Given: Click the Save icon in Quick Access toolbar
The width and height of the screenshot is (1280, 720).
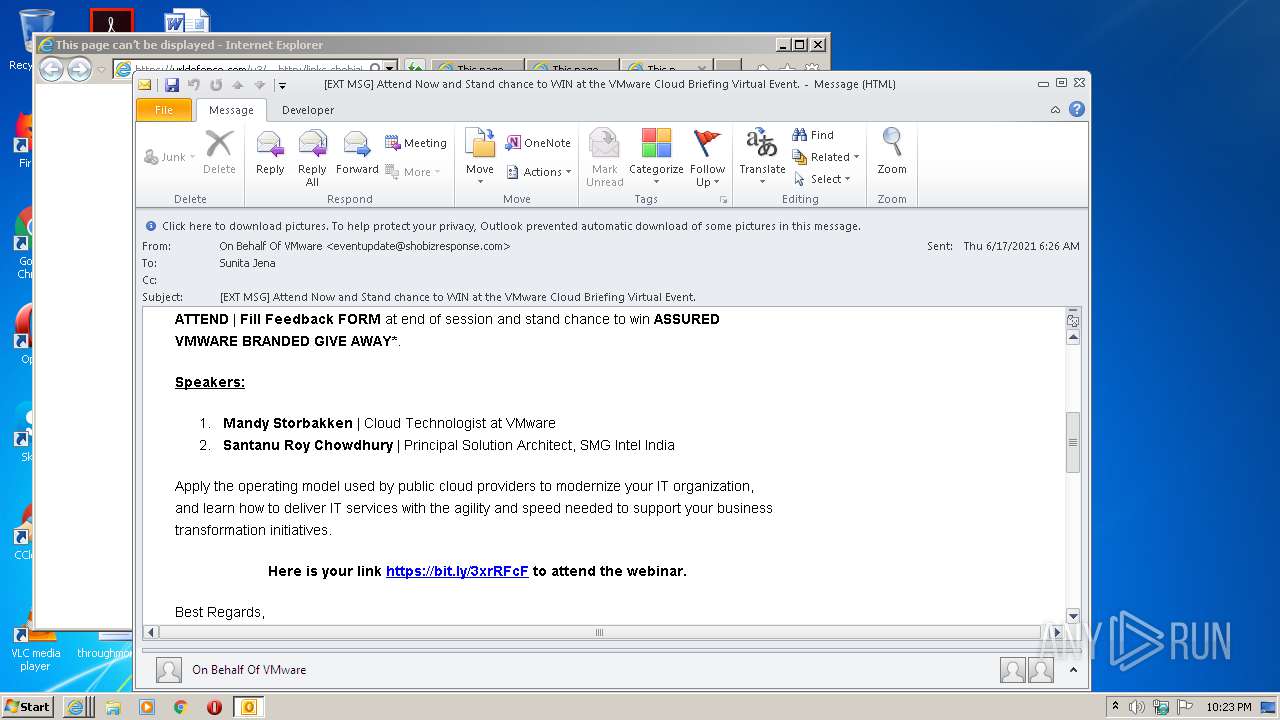Looking at the screenshot, I should pyautogui.click(x=172, y=85).
